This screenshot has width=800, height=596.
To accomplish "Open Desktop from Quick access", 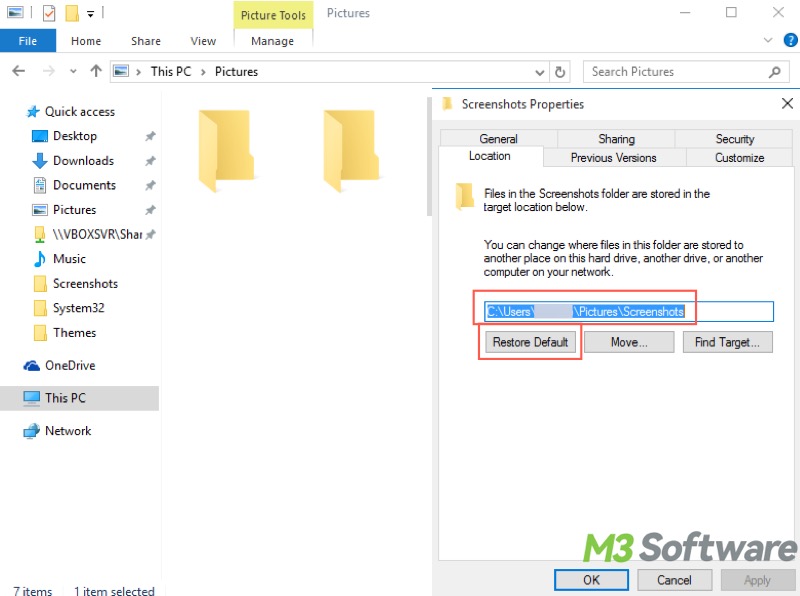I will click(x=74, y=136).
